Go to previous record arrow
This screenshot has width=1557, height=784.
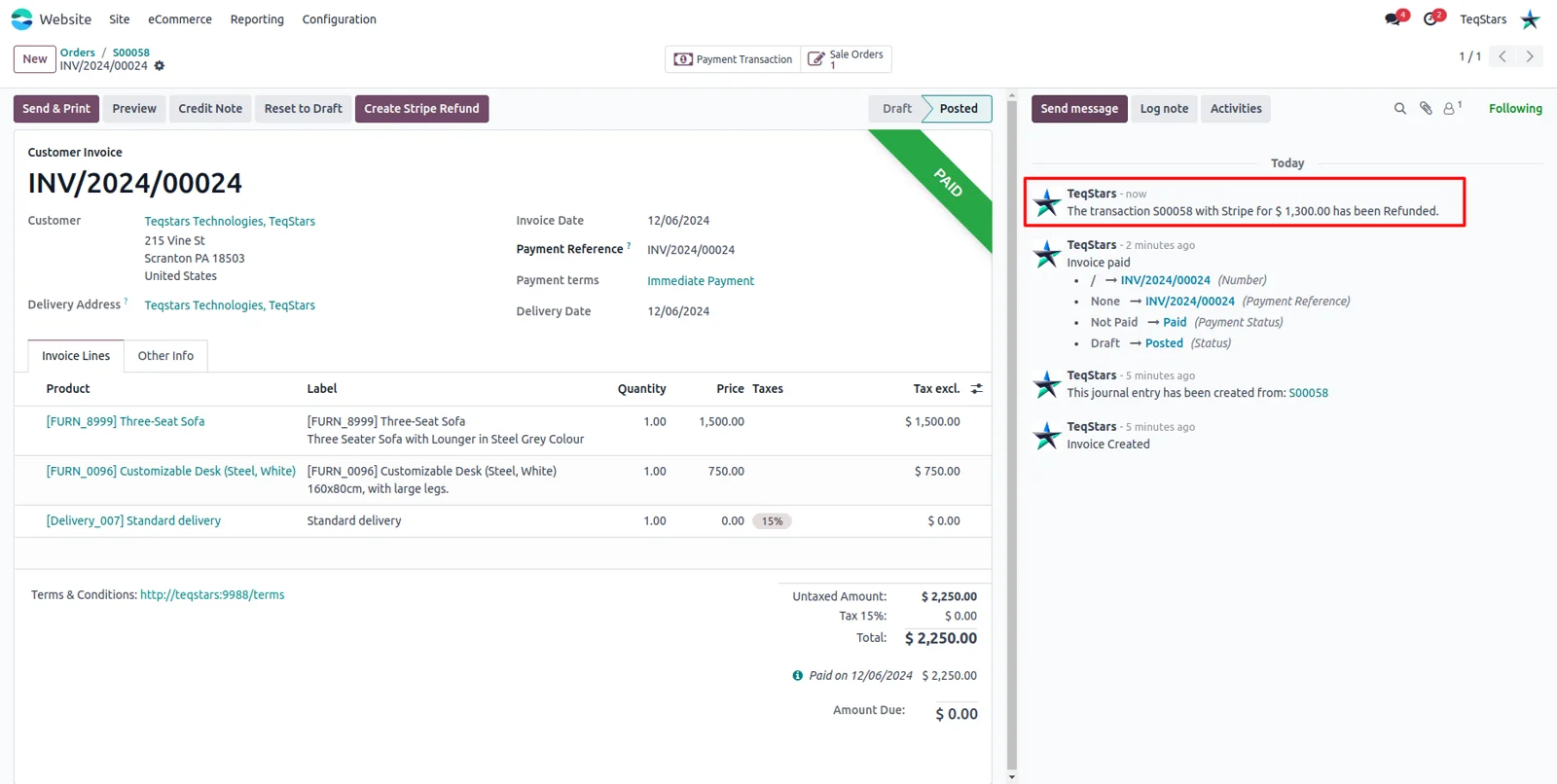pos(1503,56)
